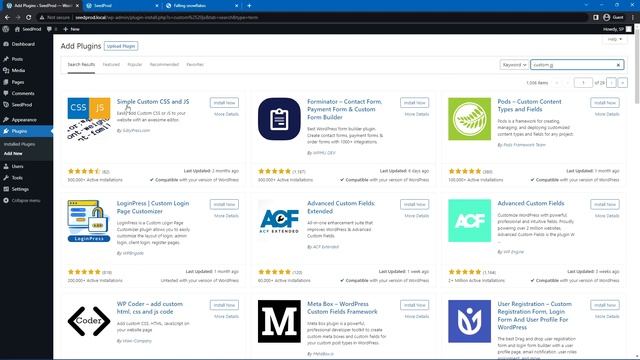
Task: Open Installed Plugins submenu
Action: (x=19, y=144)
